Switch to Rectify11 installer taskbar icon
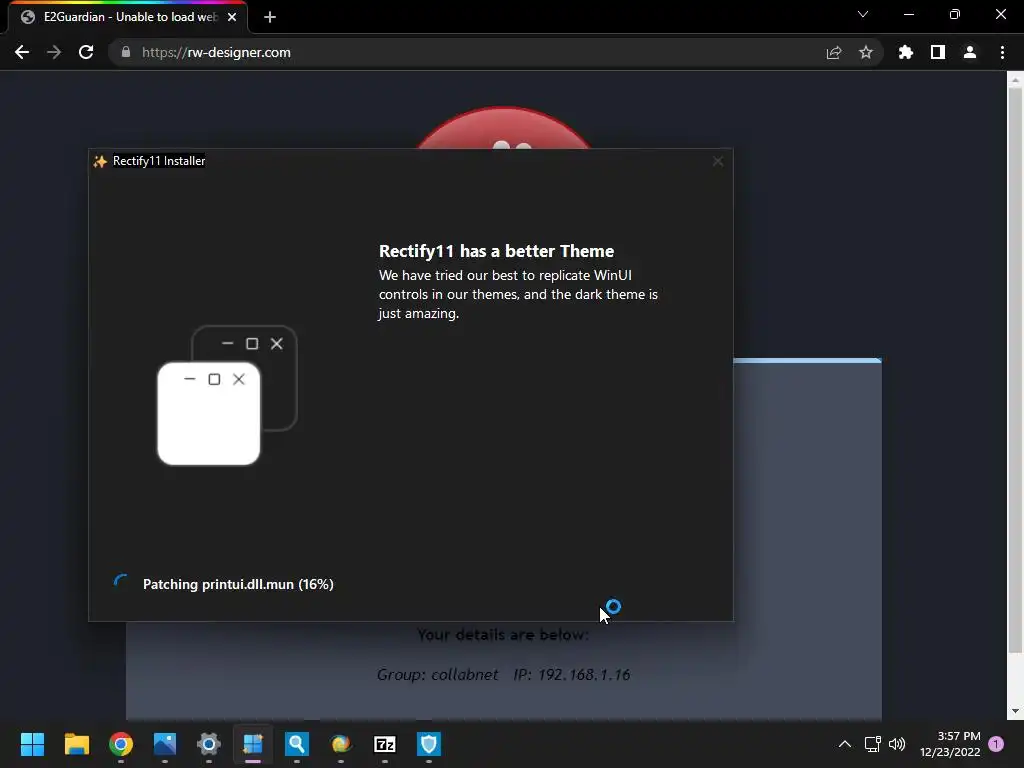This screenshot has width=1024, height=768. [253, 744]
